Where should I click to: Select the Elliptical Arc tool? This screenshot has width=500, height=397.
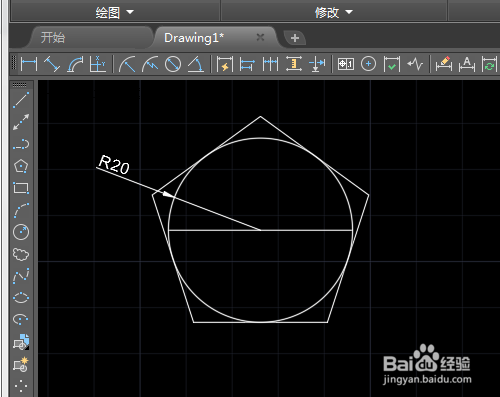coord(21,319)
